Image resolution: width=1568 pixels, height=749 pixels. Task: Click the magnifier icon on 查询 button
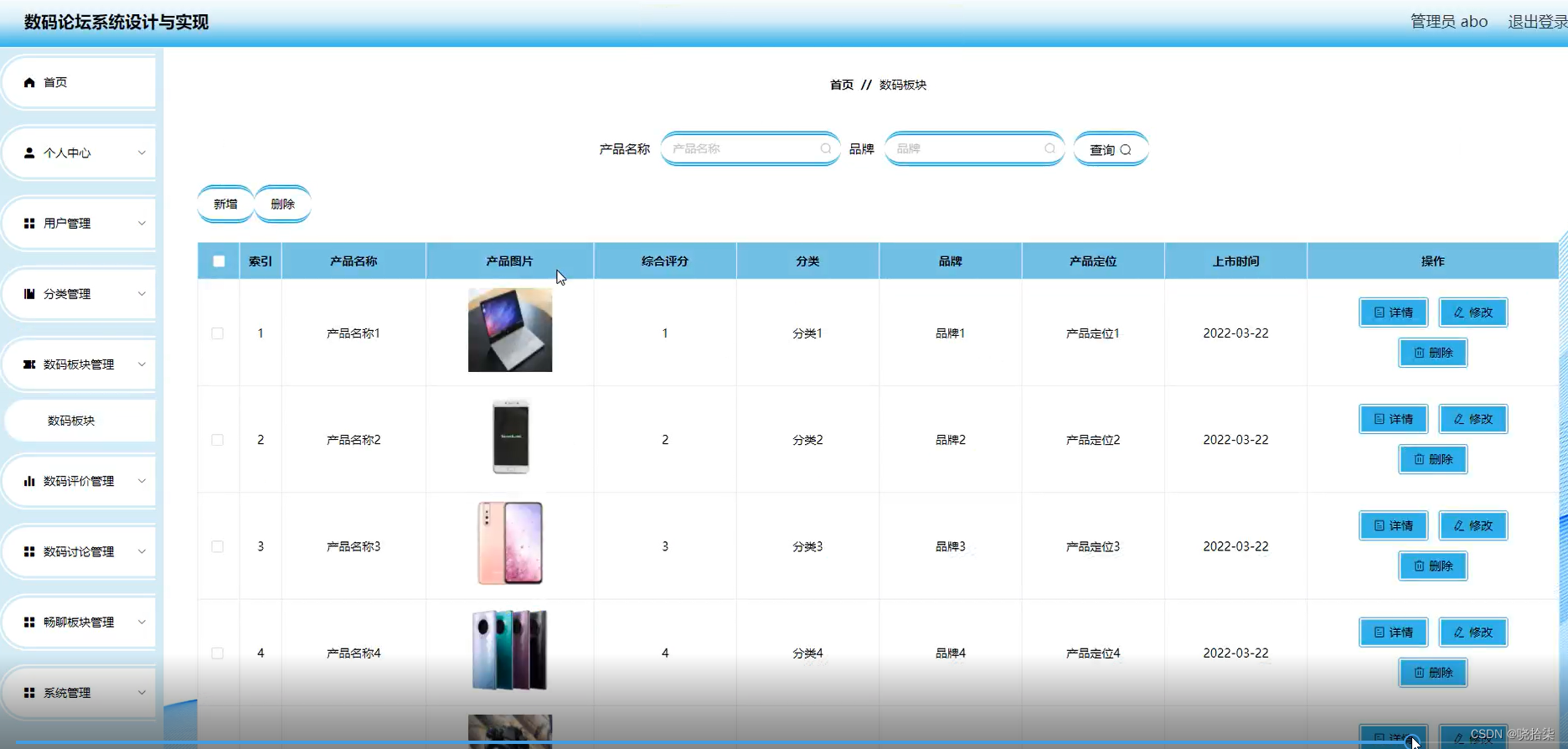(1126, 150)
